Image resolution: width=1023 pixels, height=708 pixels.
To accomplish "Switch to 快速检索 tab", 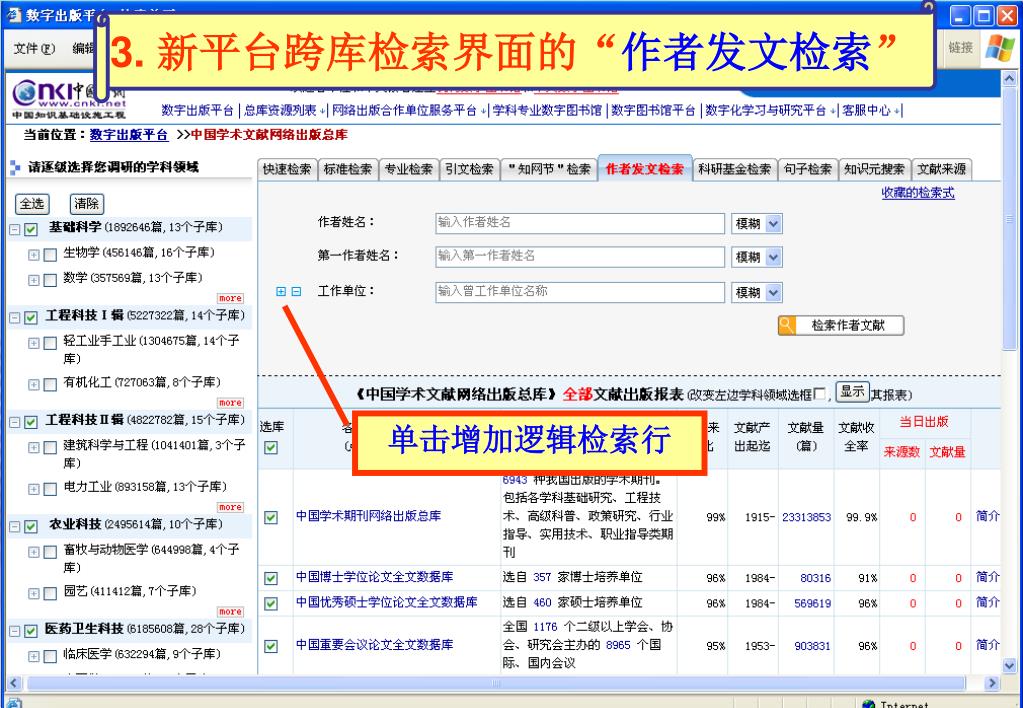I will pyautogui.click(x=286, y=169).
